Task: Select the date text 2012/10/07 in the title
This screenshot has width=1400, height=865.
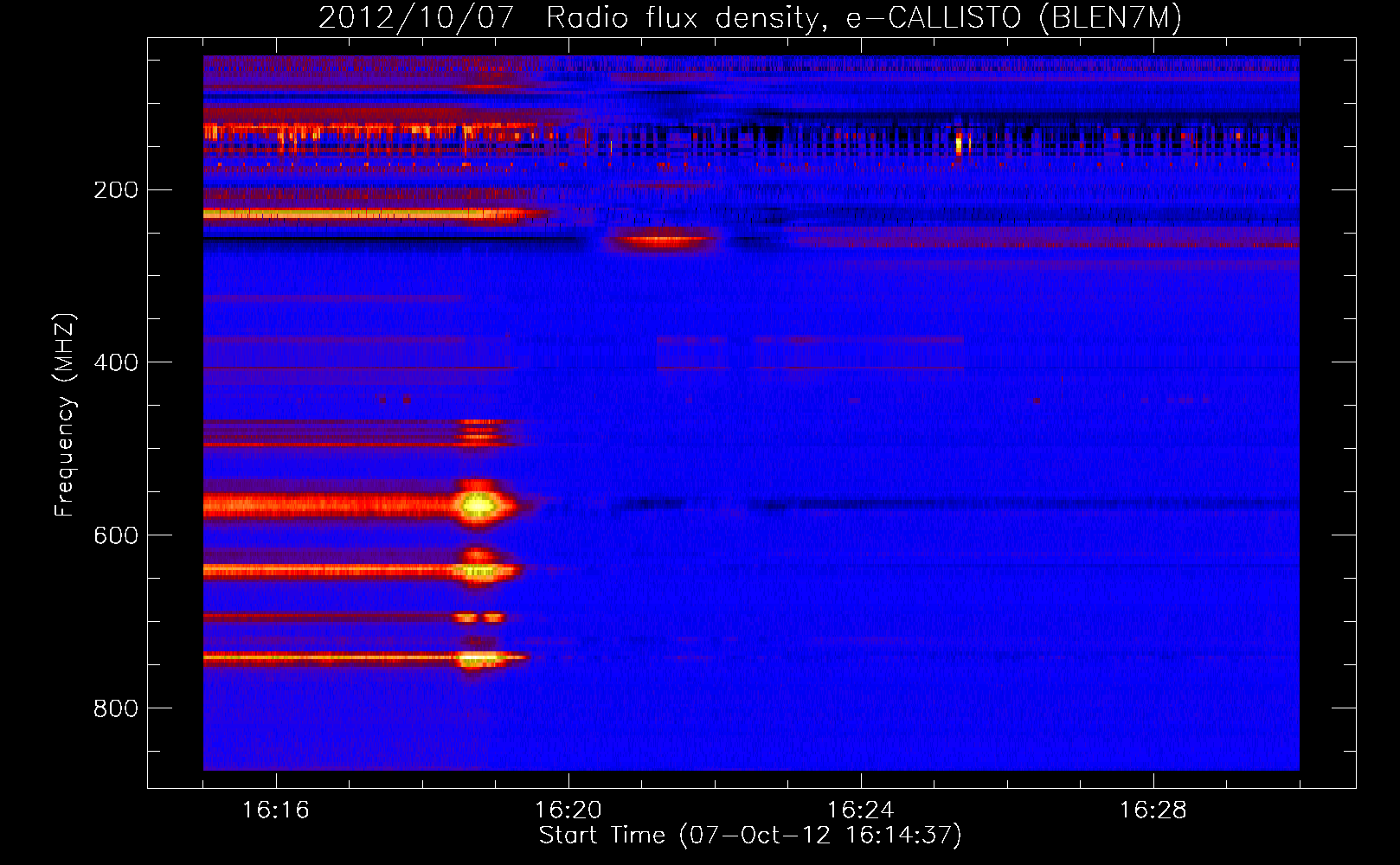Action: [416, 18]
